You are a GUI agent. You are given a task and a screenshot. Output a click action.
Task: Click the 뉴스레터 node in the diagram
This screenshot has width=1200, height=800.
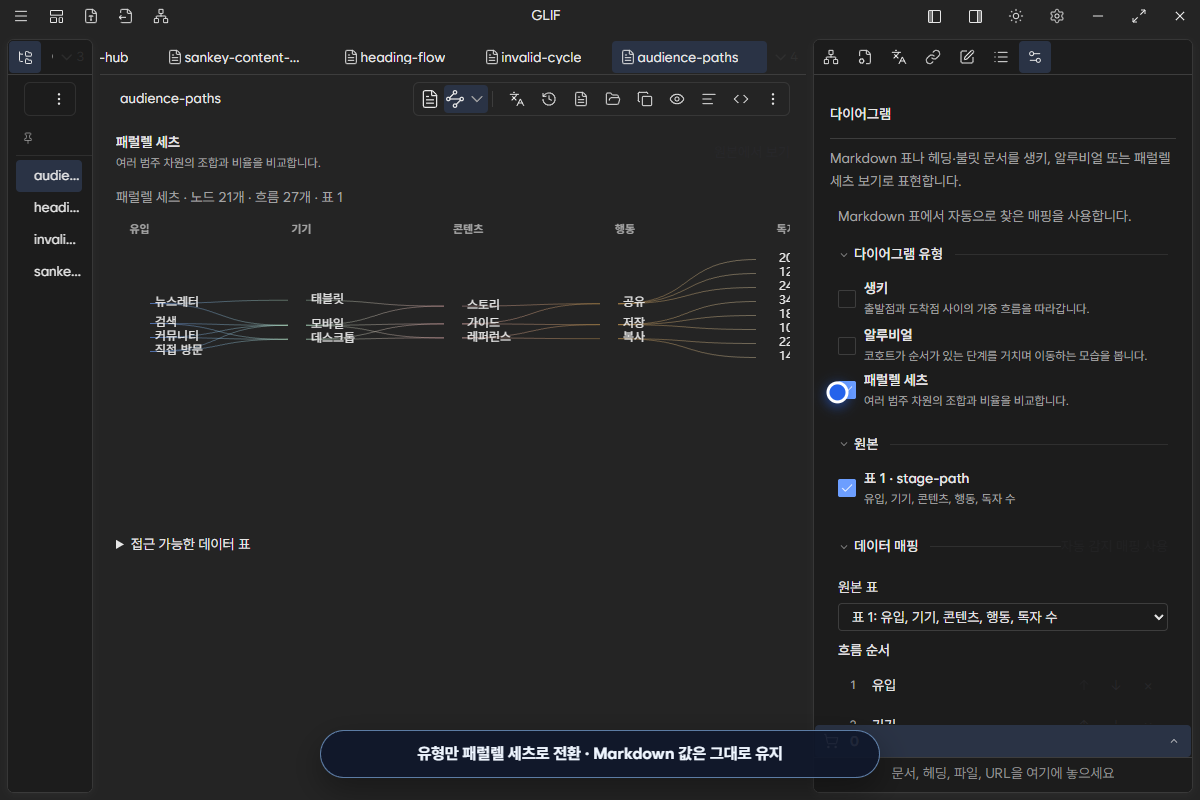(x=177, y=301)
